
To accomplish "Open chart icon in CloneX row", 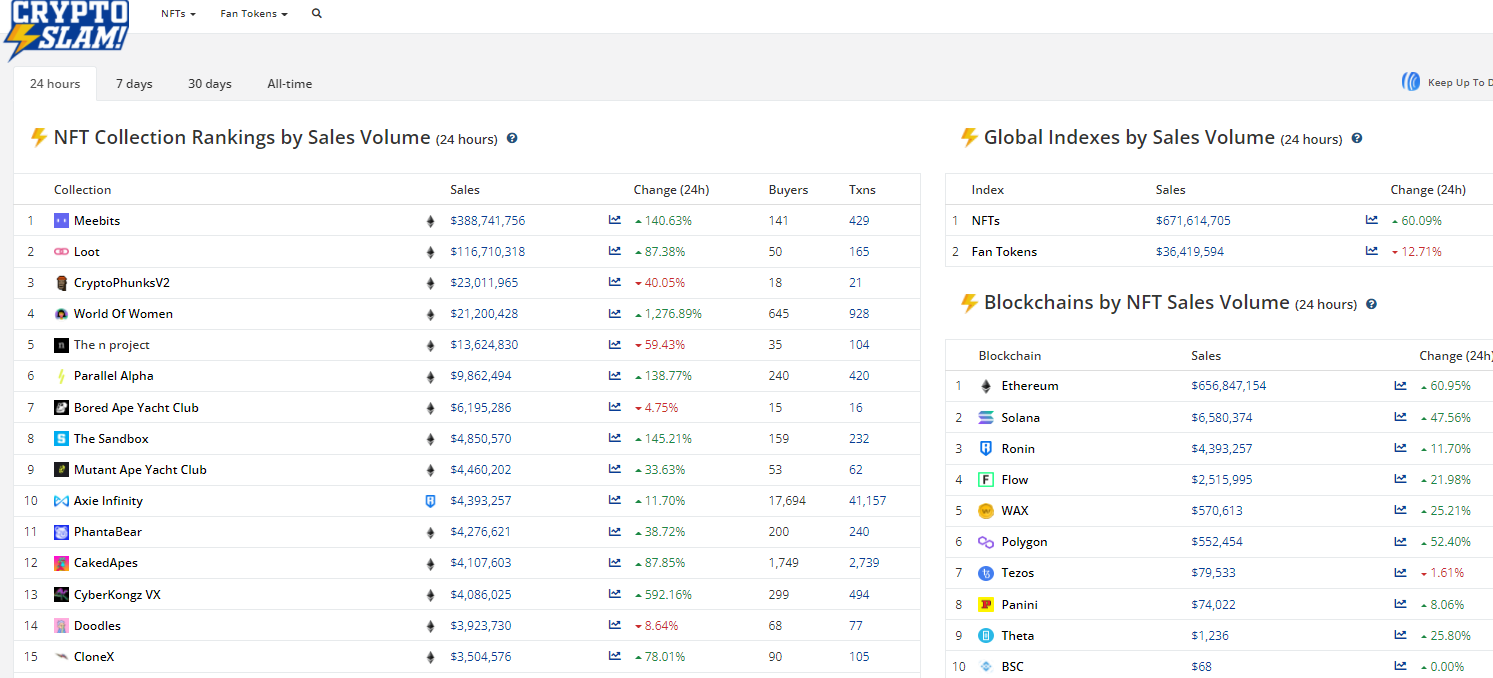I will pos(615,656).
